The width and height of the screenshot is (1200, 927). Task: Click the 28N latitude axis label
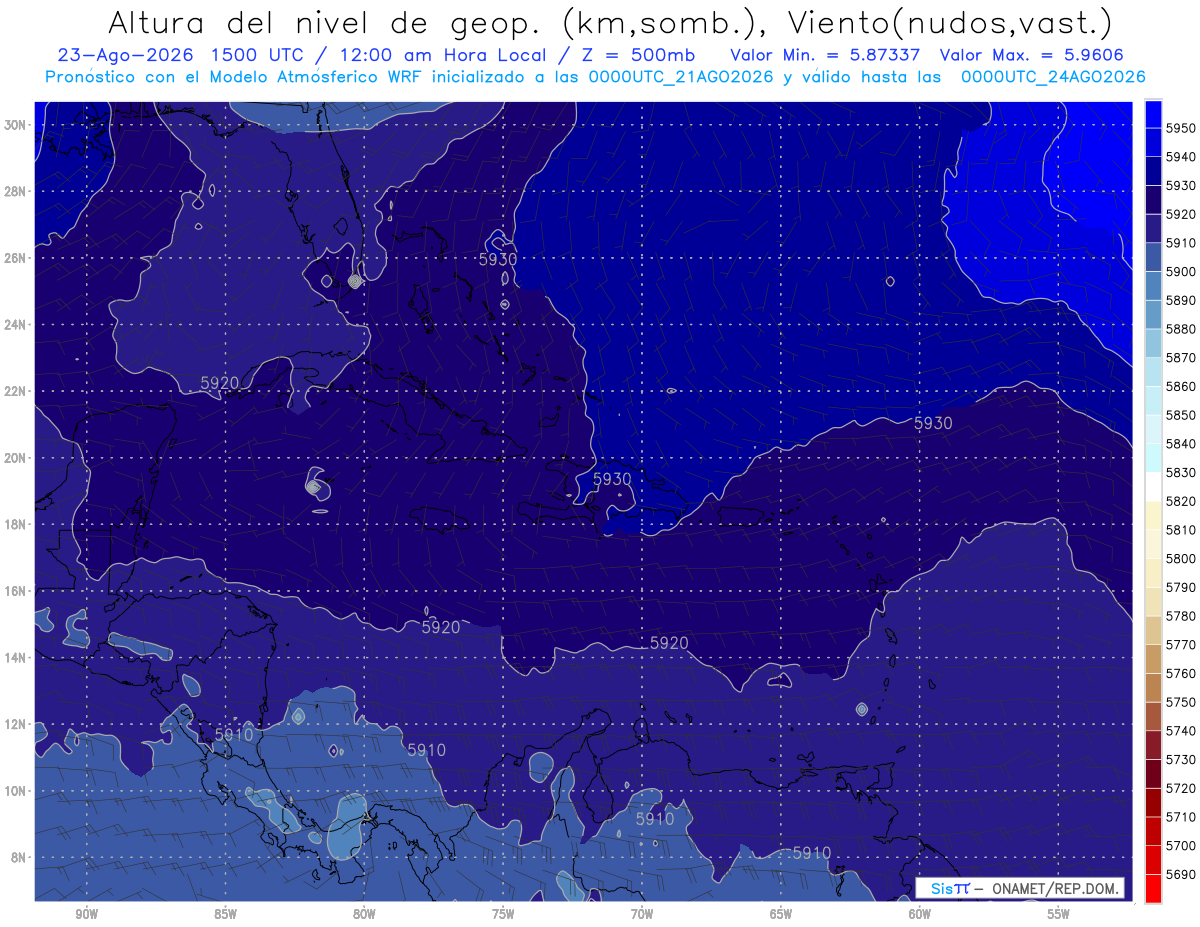15,191
